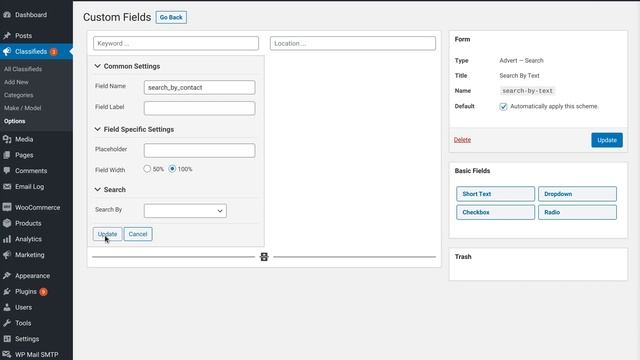Click the blue Update button in Form panel

coord(607,140)
